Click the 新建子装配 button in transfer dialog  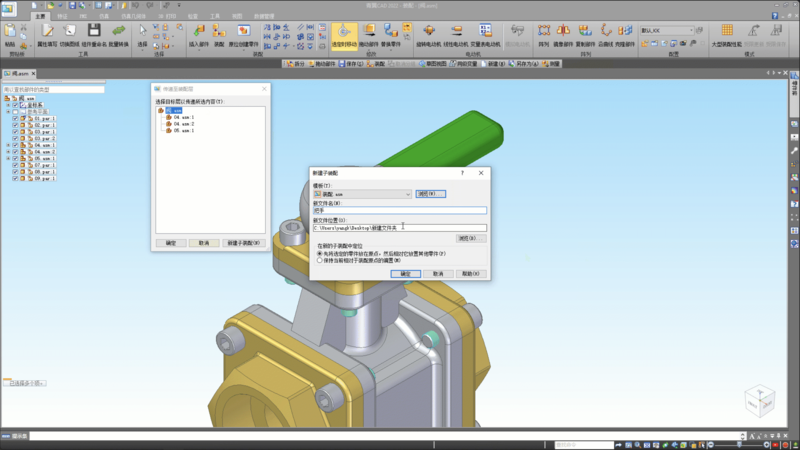[x=243, y=242]
